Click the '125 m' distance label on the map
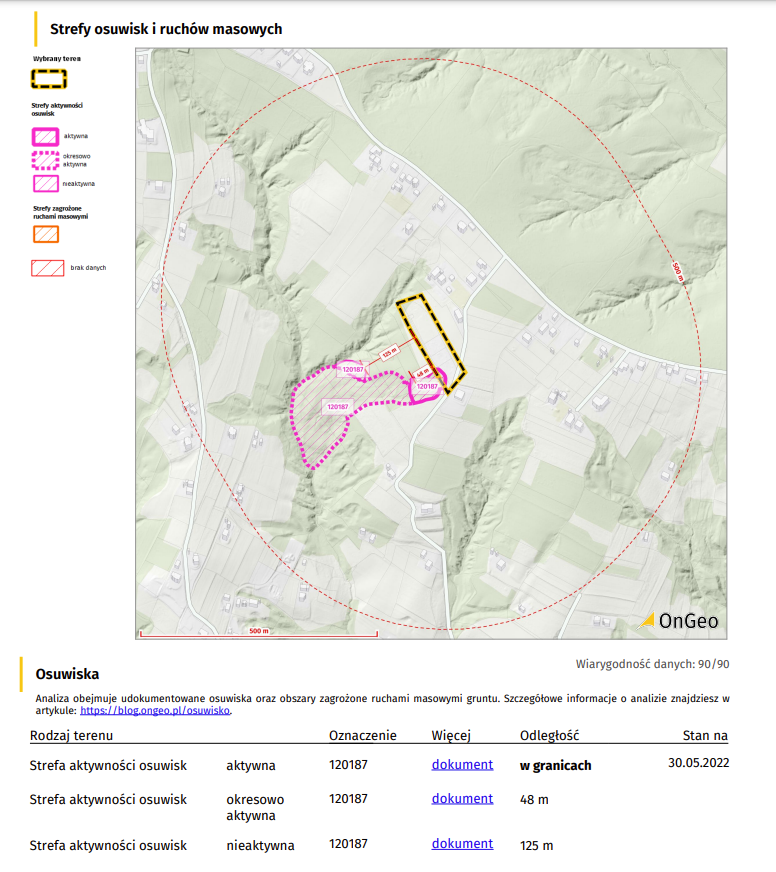Screen dimensions: 776x872 click(x=390, y=351)
